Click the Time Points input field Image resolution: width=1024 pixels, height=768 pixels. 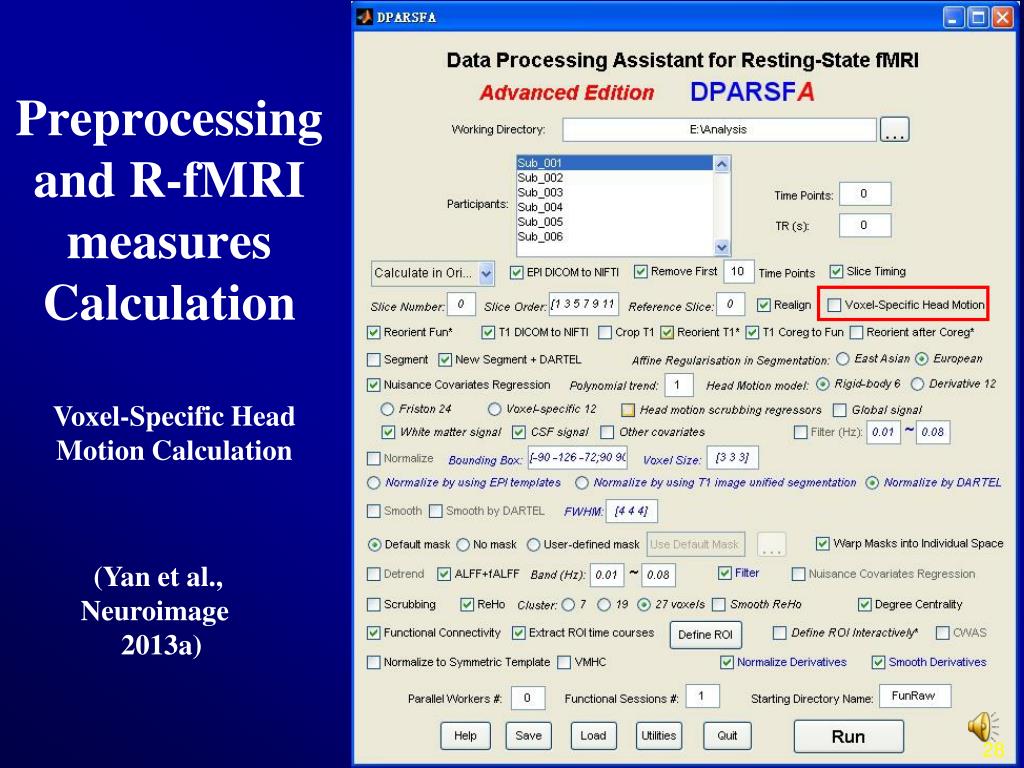(865, 194)
